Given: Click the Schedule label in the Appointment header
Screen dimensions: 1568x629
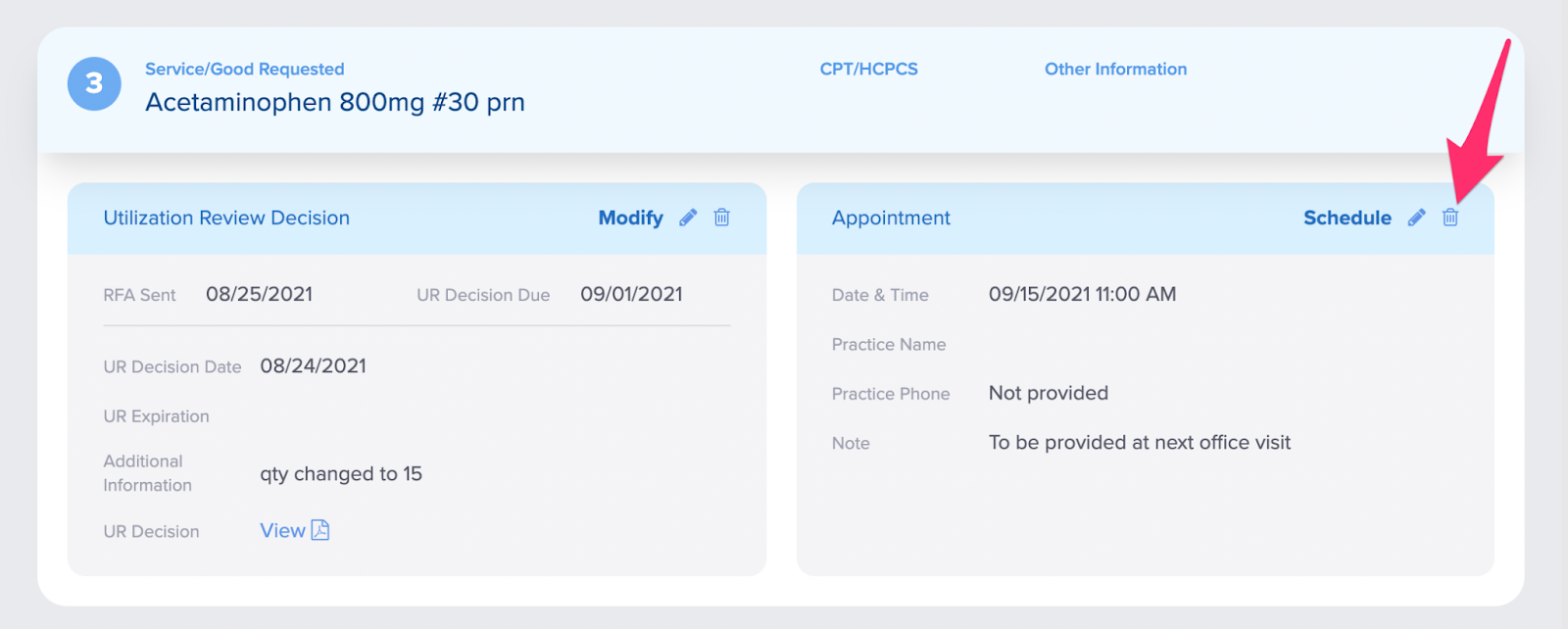Looking at the screenshot, I should click(1347, 218).
